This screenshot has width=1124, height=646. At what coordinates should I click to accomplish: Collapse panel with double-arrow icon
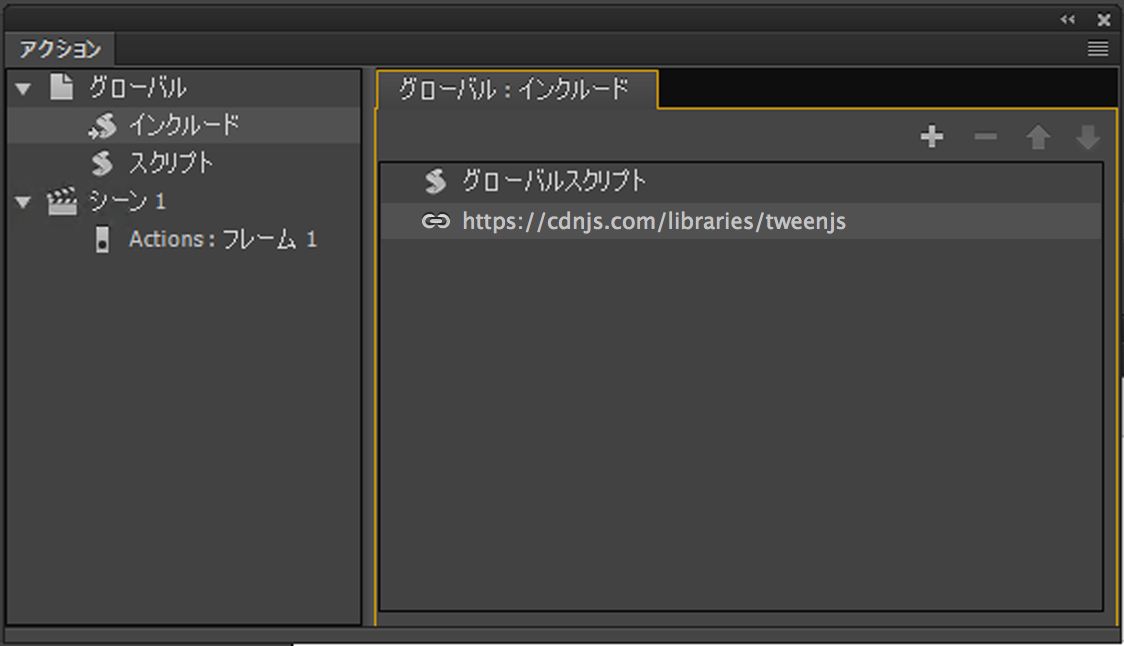(1067, 19)
